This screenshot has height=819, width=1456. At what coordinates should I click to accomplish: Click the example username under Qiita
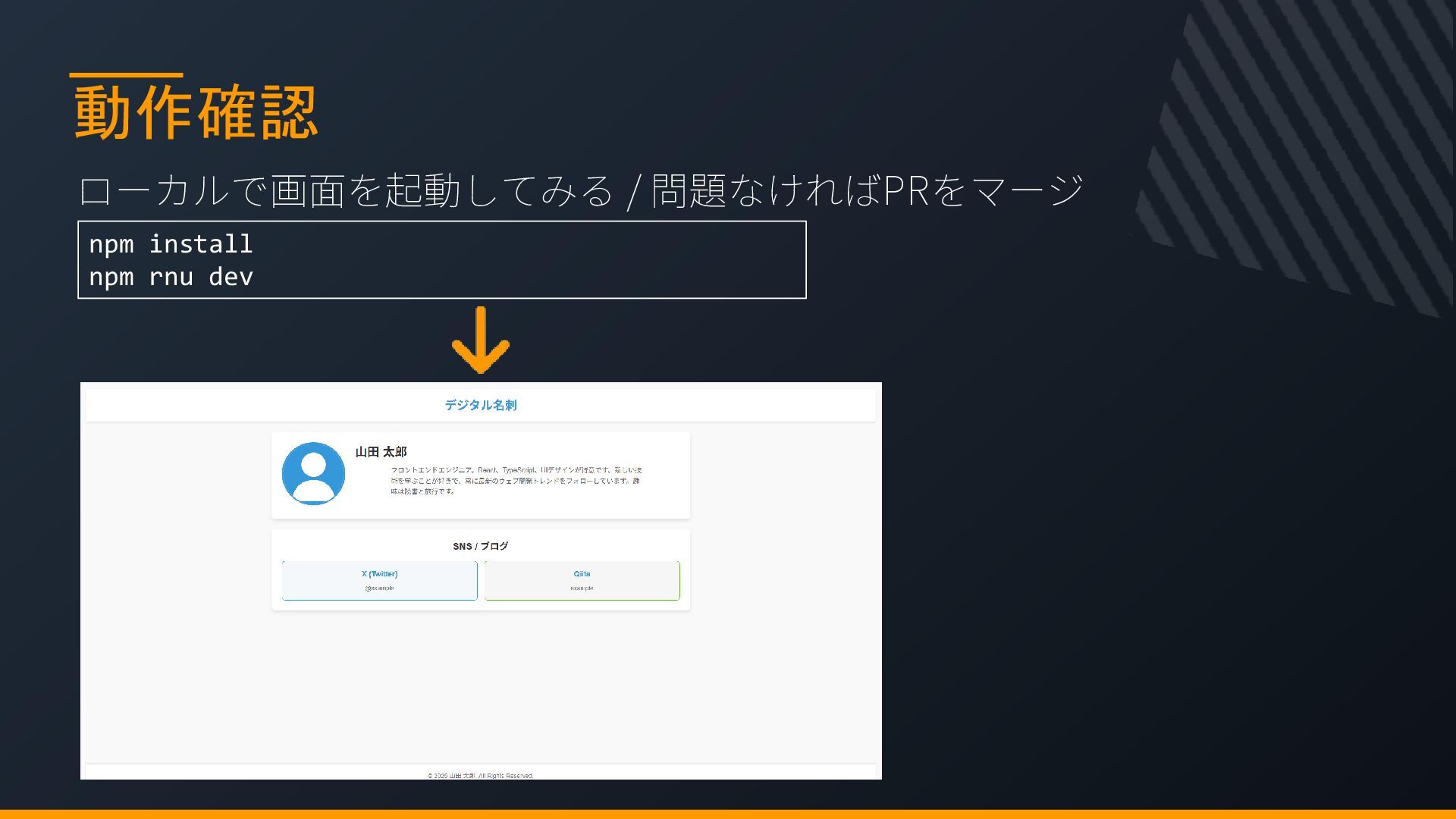[582, 588]
